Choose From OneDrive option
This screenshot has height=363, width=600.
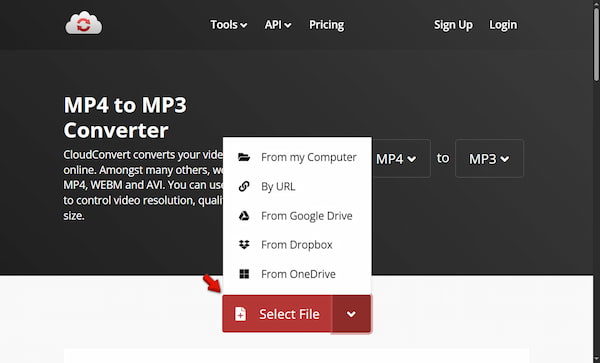tap(297, 274)
